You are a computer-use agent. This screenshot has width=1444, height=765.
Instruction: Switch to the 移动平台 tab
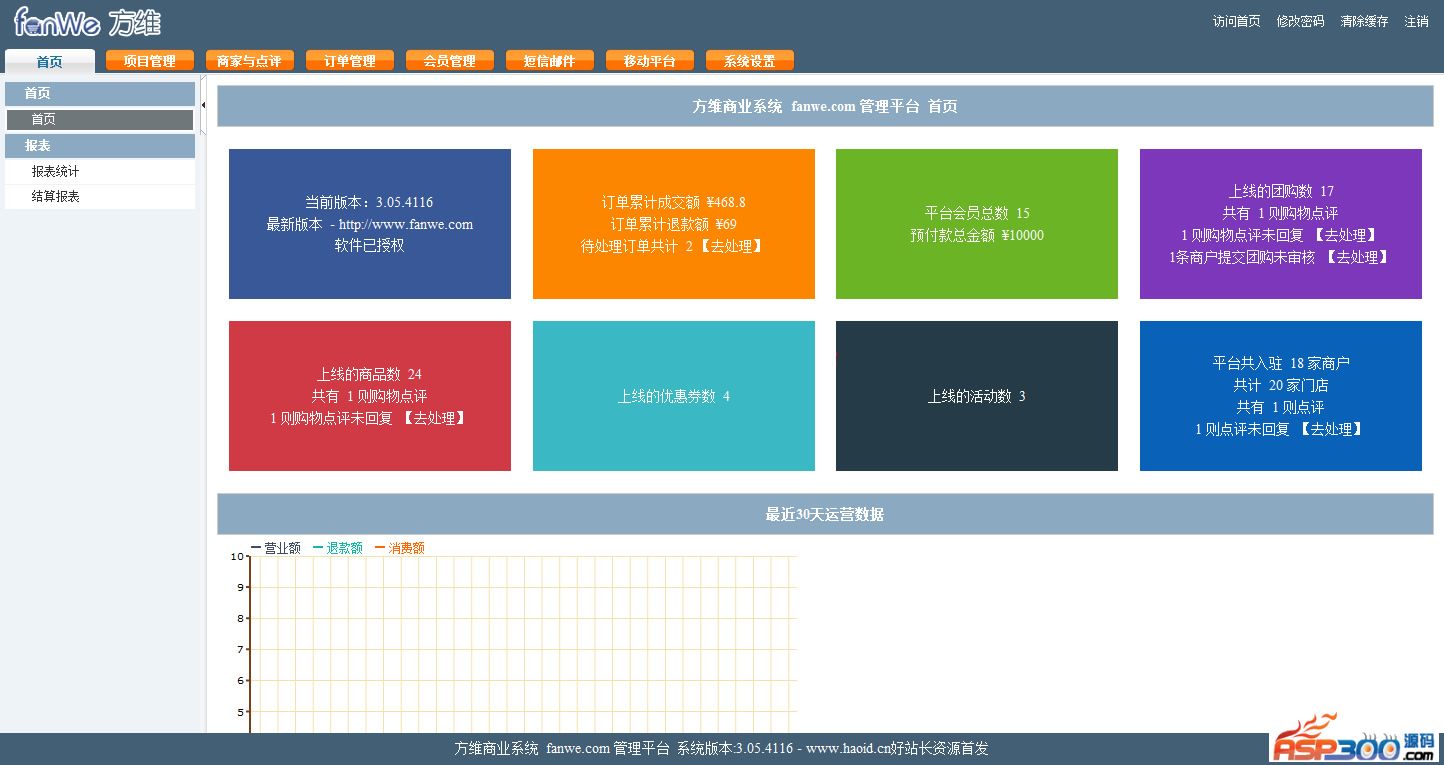pyautogui.click(x=650, y=61)
